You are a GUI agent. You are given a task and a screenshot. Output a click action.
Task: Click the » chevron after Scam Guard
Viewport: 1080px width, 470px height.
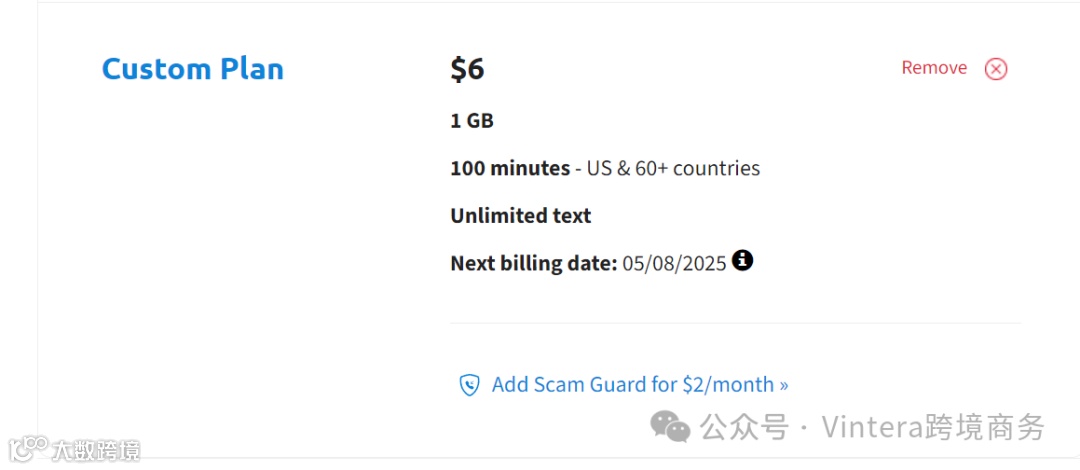(783, 385)
